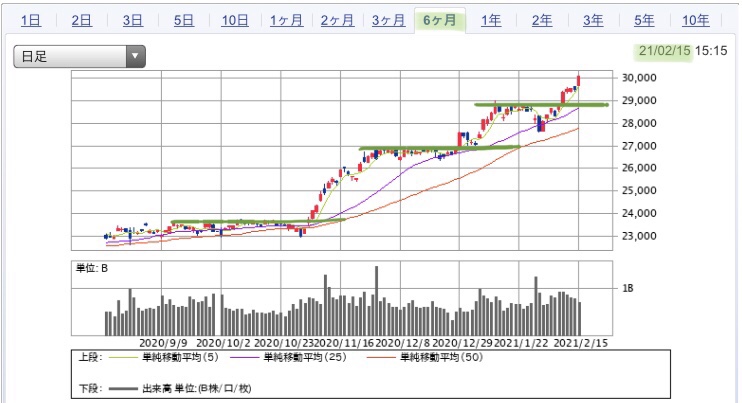The height and width of the screenshot is (403, 742).
Task: Select the 2日 period tab
Action: click(x=81, y=20)
